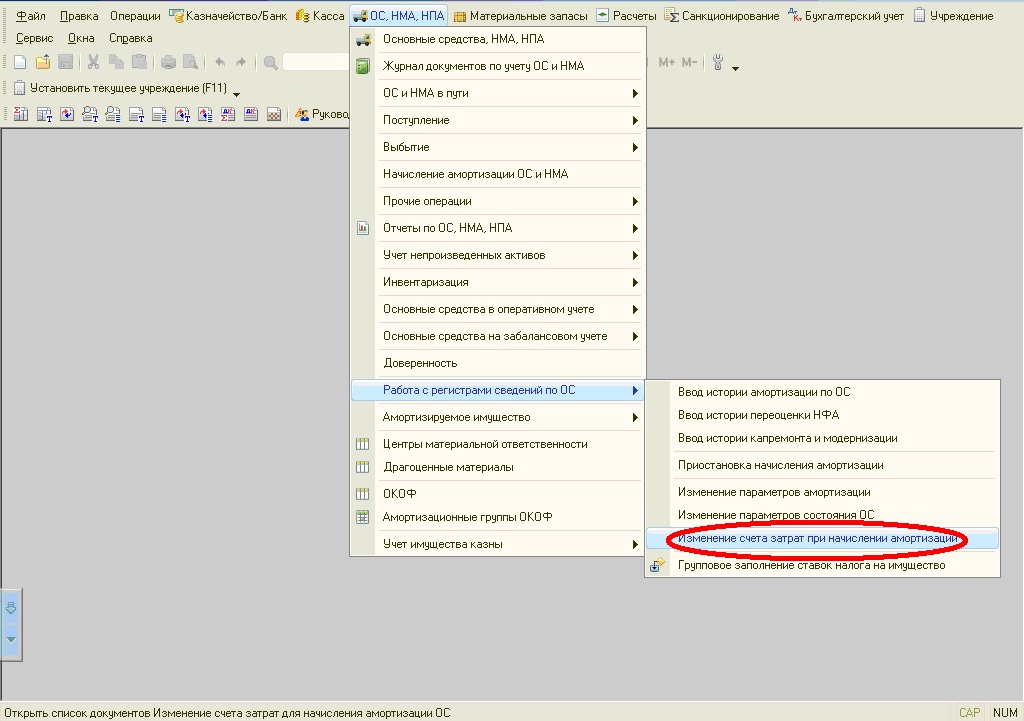Click the table with blue T icon
1024x721 pixels.
[x=44, y=114]
